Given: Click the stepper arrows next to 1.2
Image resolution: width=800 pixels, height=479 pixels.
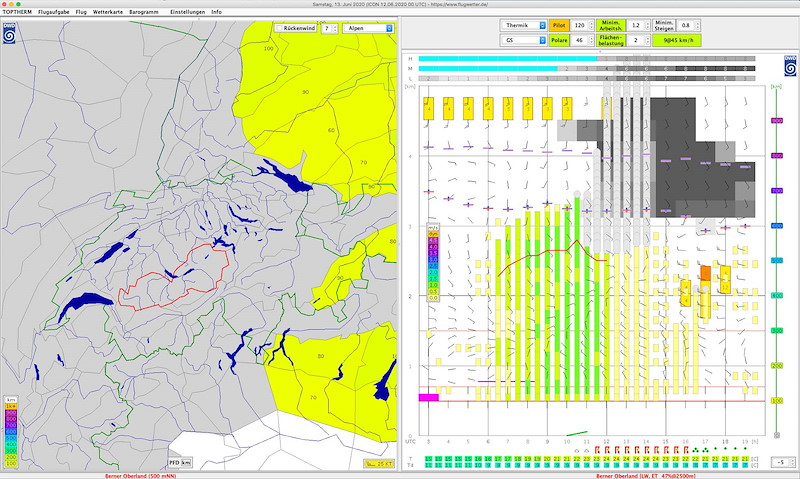Looking at the screenshot, I should click(x=647, y=25).
